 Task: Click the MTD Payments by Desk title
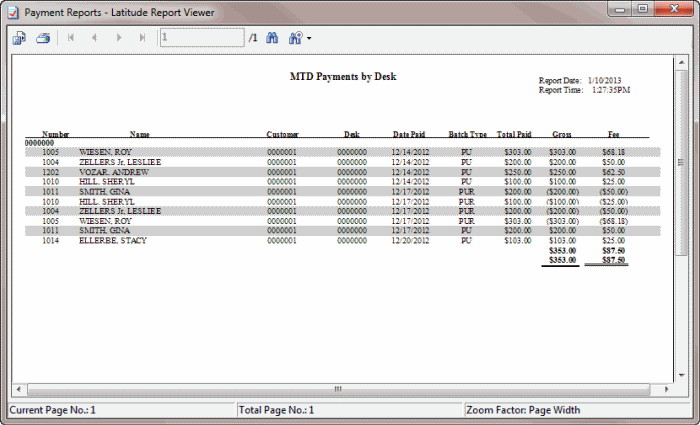pos(341,76)
